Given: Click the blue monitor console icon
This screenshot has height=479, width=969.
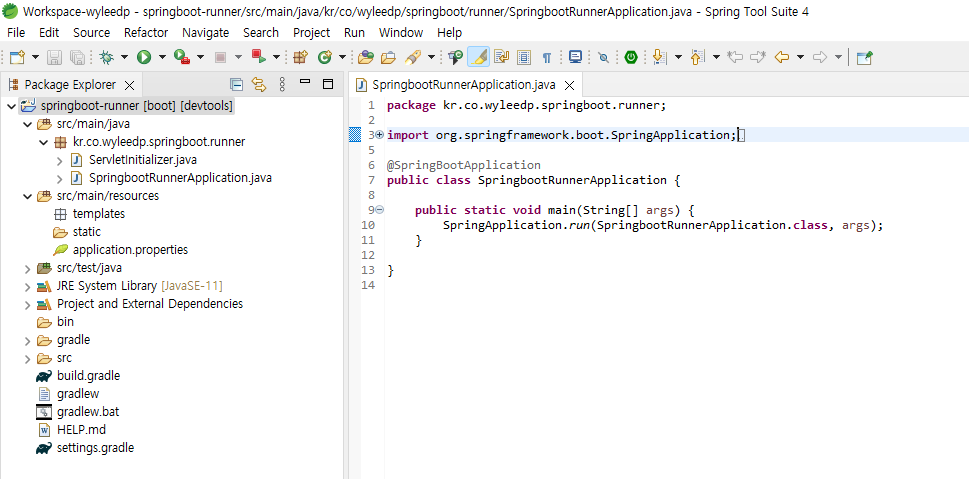Looking at the screenshot, I should [x=575, y=57].
